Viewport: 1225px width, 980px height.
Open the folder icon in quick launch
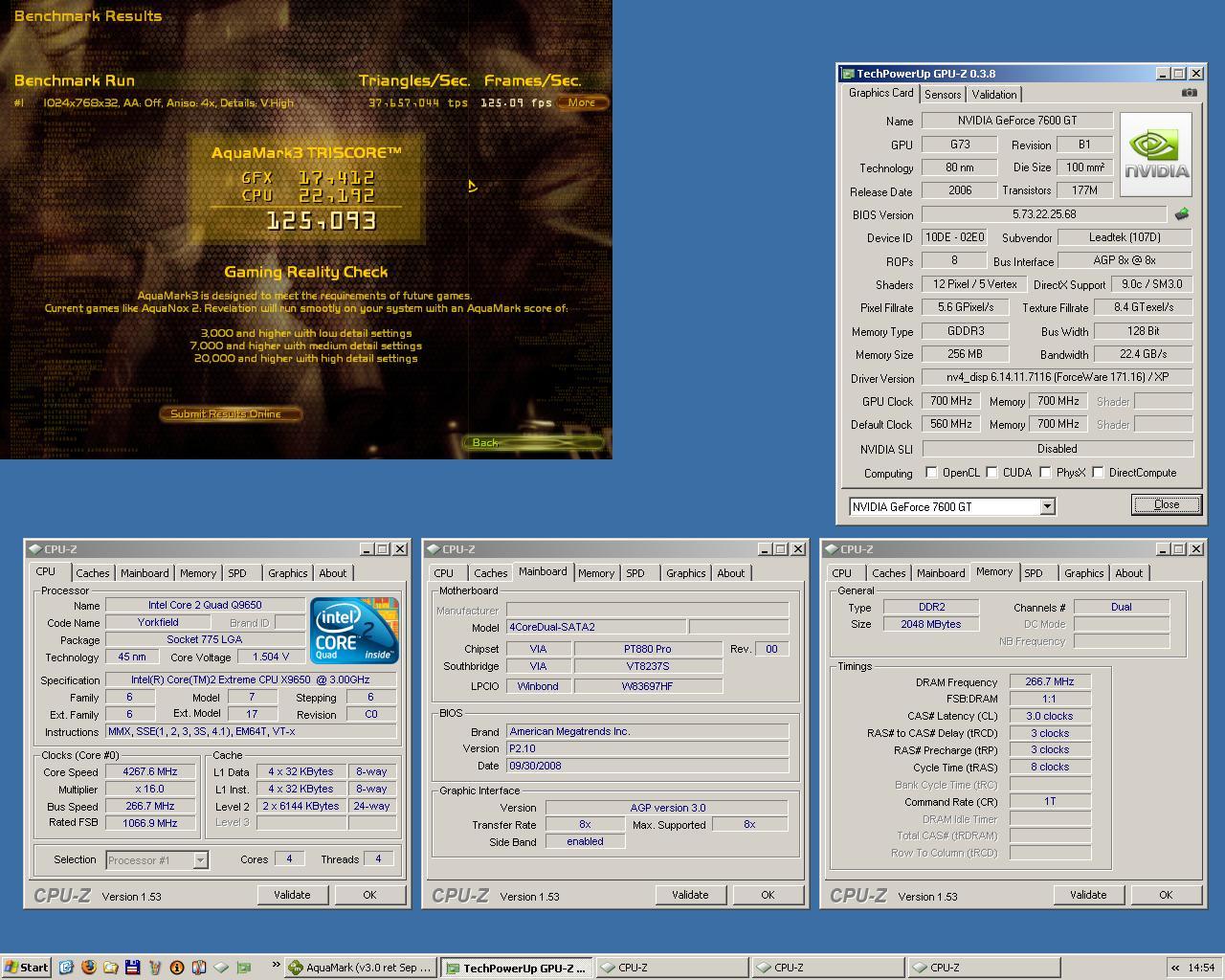pyautogui.click(x=110, y=968)
